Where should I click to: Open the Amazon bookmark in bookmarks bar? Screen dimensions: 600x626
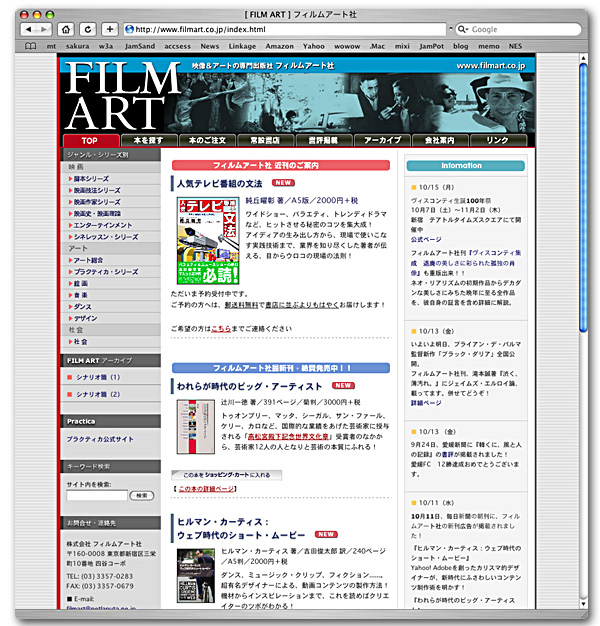point(279,46)
